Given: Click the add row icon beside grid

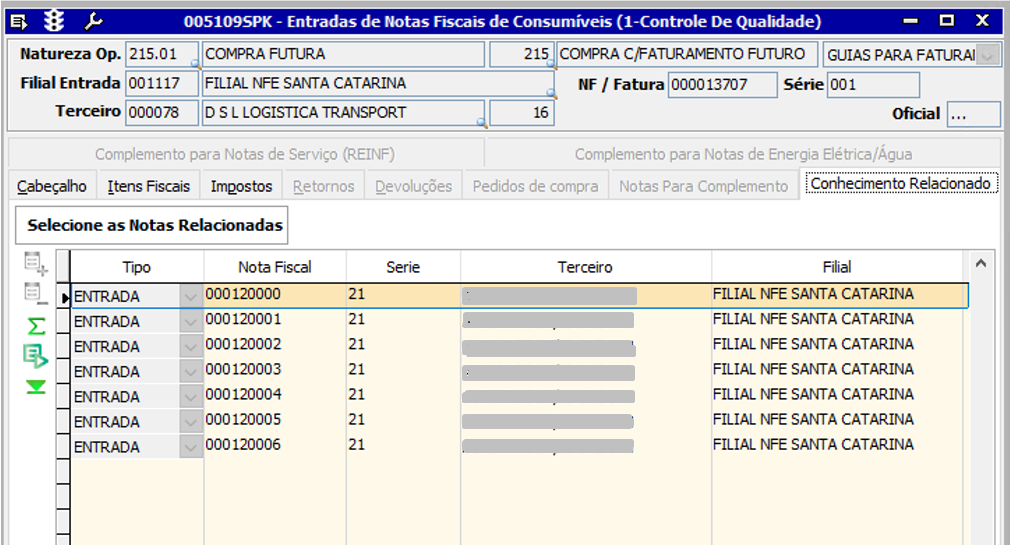Looking at the screenshot, I should pyautogui.click(x=36, y=265).
